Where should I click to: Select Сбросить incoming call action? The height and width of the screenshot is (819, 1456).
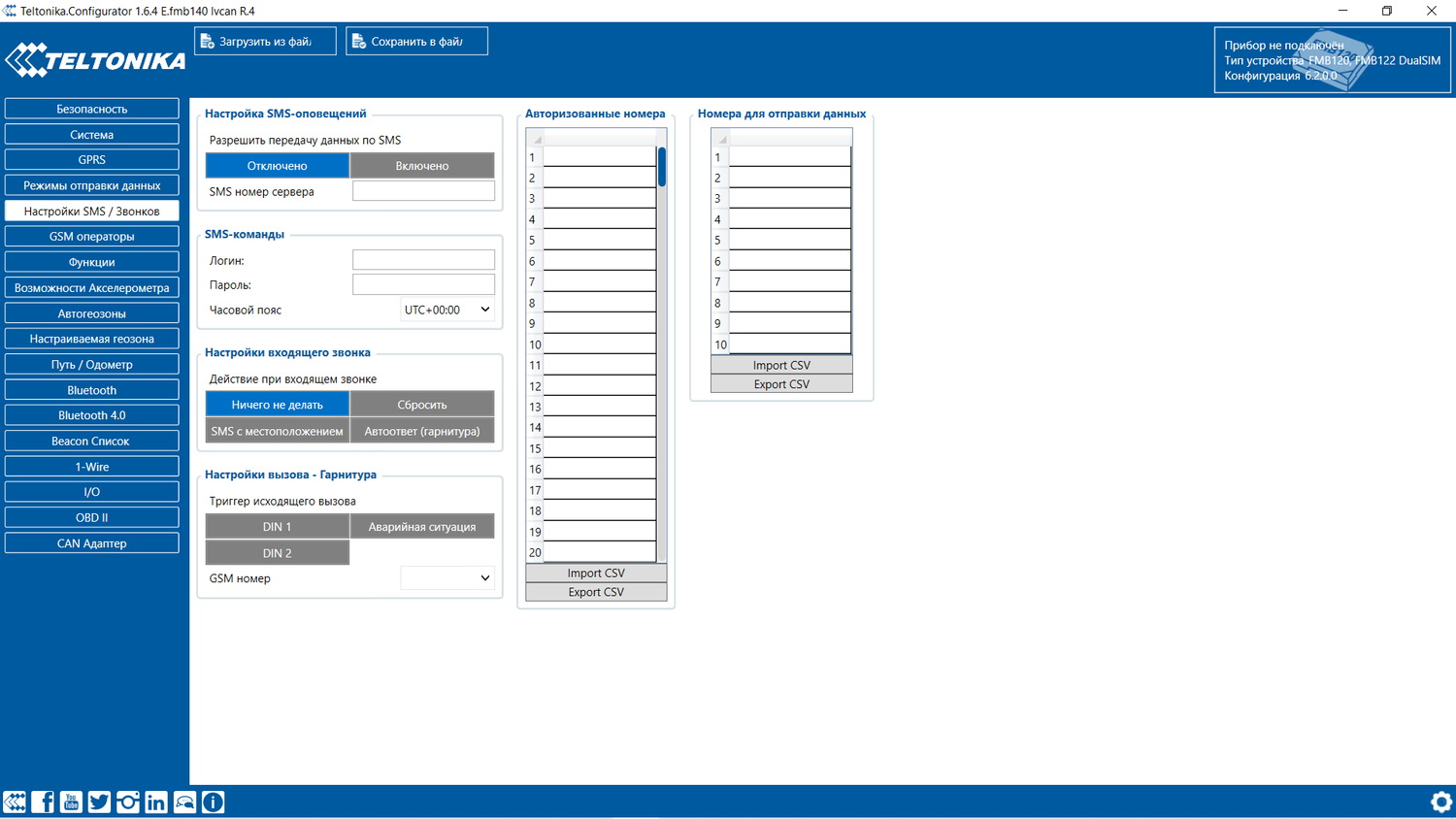coord(422,404)
